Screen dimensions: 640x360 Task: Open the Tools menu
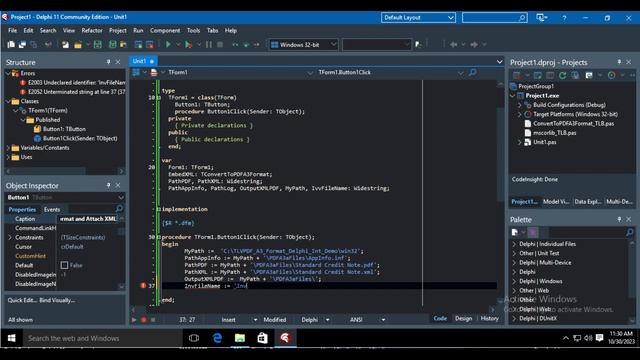(193, 31)
